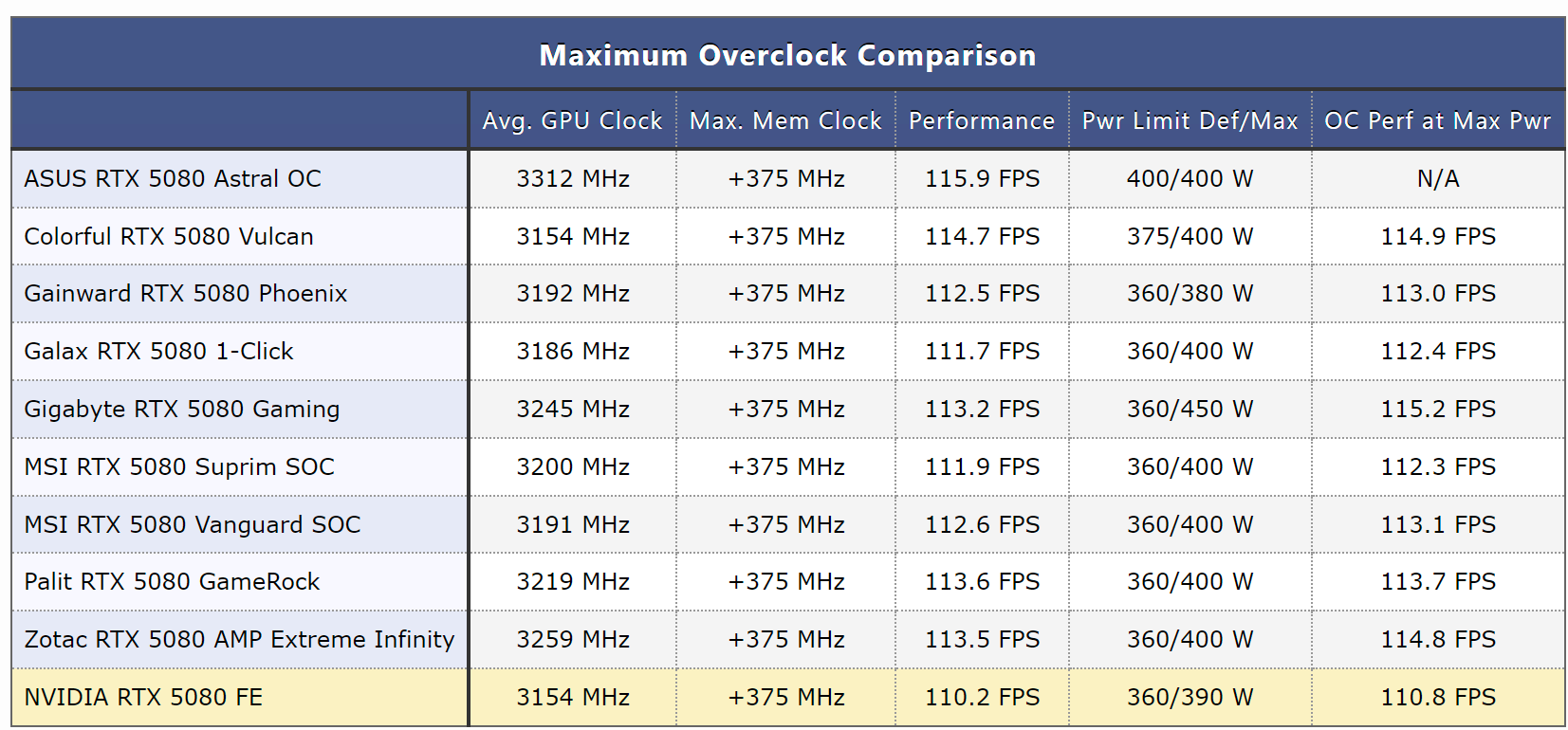The width and height of the screenshot is (1568, 730).
Task: Click the "Zotac RTX 5080 AMP Extreme Infinity" name
Action: [x=239, y=639]
